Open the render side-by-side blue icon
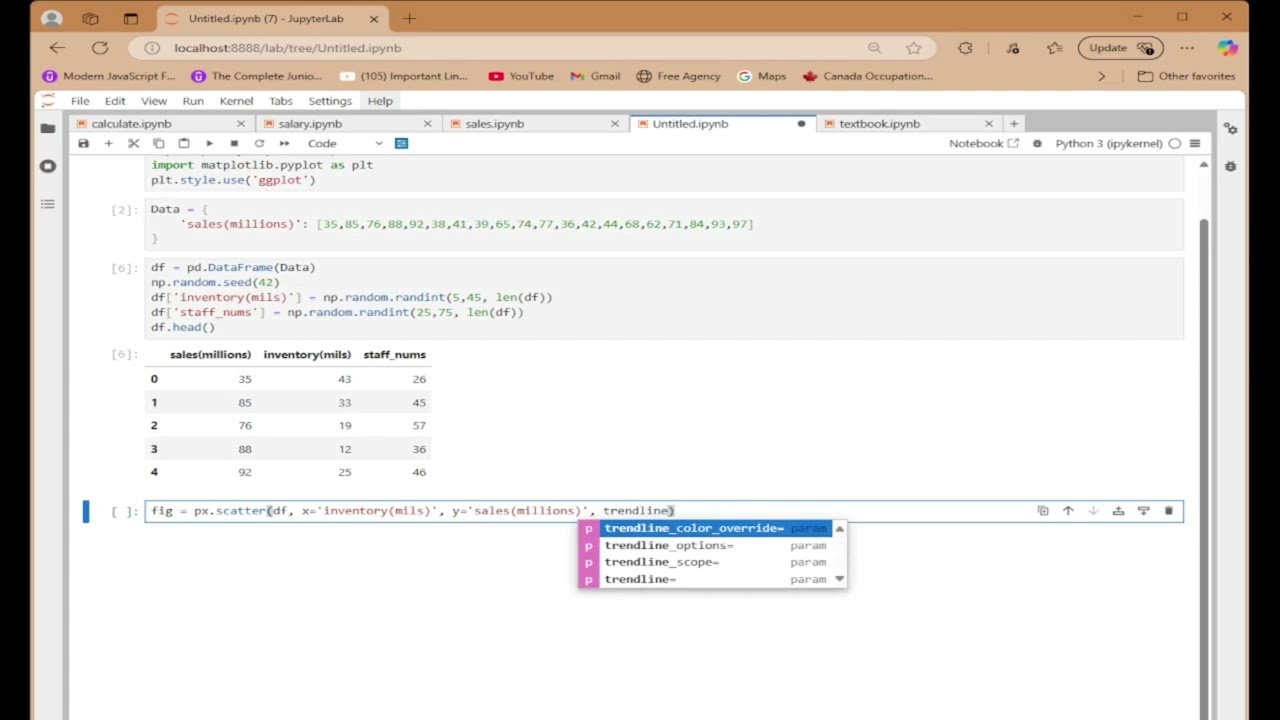 (401, 143)
